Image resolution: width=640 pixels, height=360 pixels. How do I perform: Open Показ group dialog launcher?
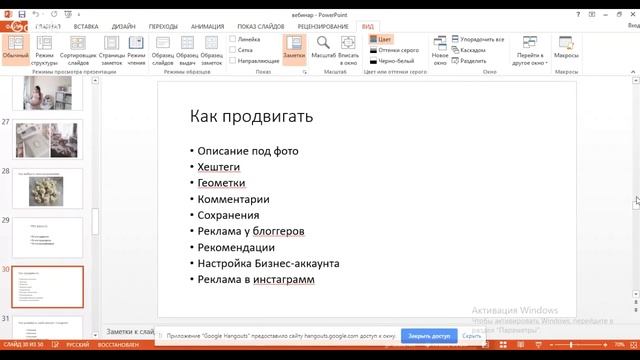pyautogui.click(x=304, y=72)
